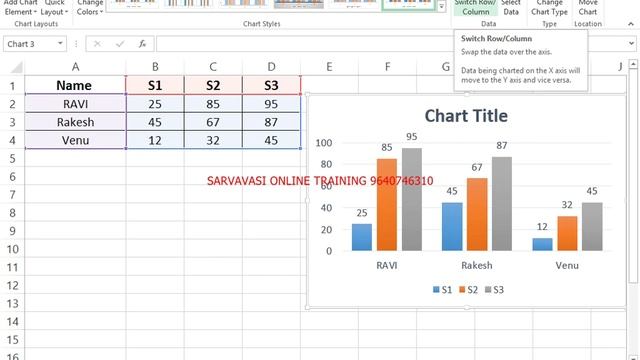Click the formula bar Enter checkmark icon
The image size is (640, 360).
pyautogui.click(x=120, y=44)
